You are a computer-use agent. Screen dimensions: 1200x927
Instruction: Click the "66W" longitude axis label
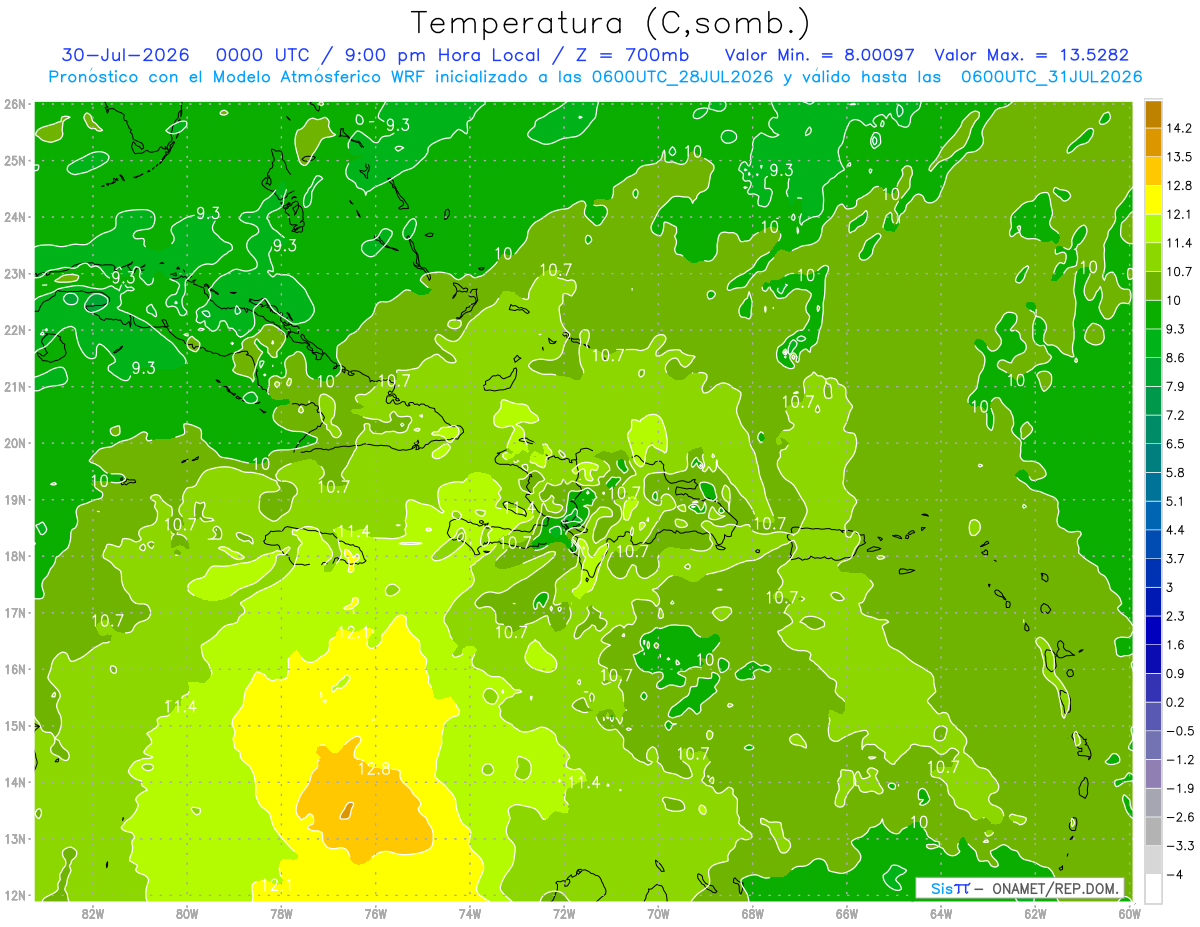[846, 913]
